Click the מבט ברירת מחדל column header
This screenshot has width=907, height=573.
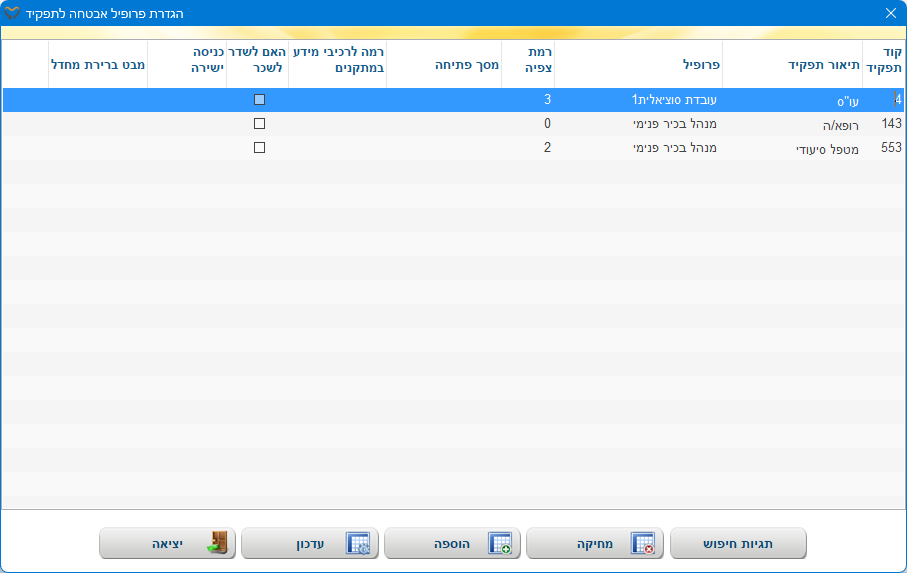[98, 63]
